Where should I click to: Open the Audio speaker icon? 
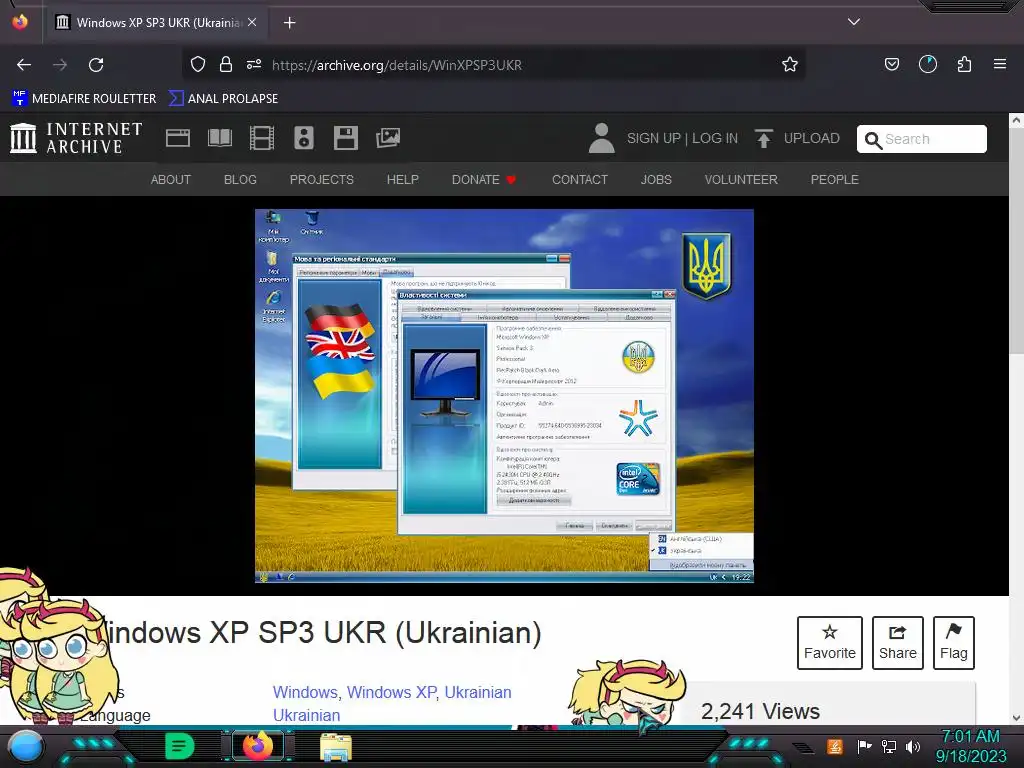coord(304,138)
